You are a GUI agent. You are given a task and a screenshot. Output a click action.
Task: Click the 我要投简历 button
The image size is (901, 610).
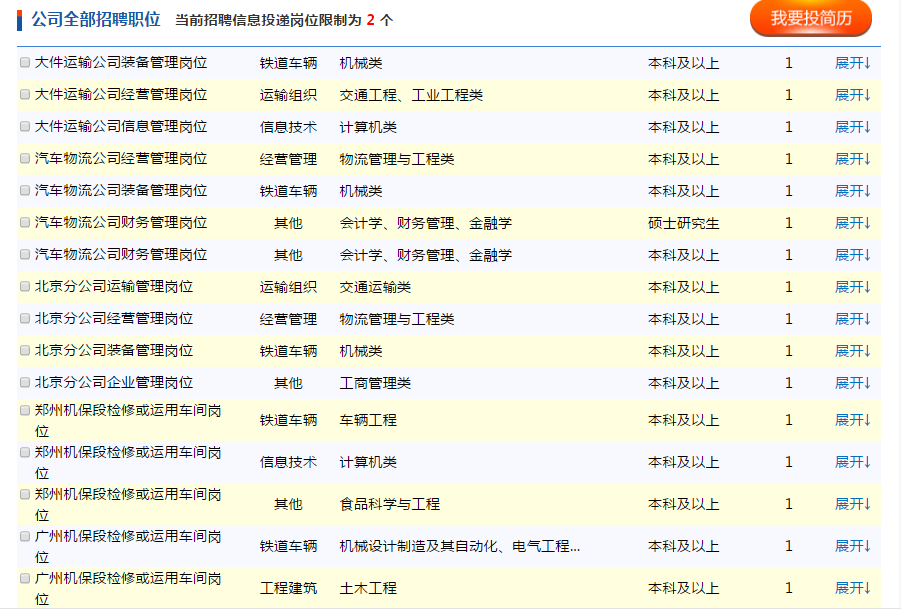click(x=810, y=19)
